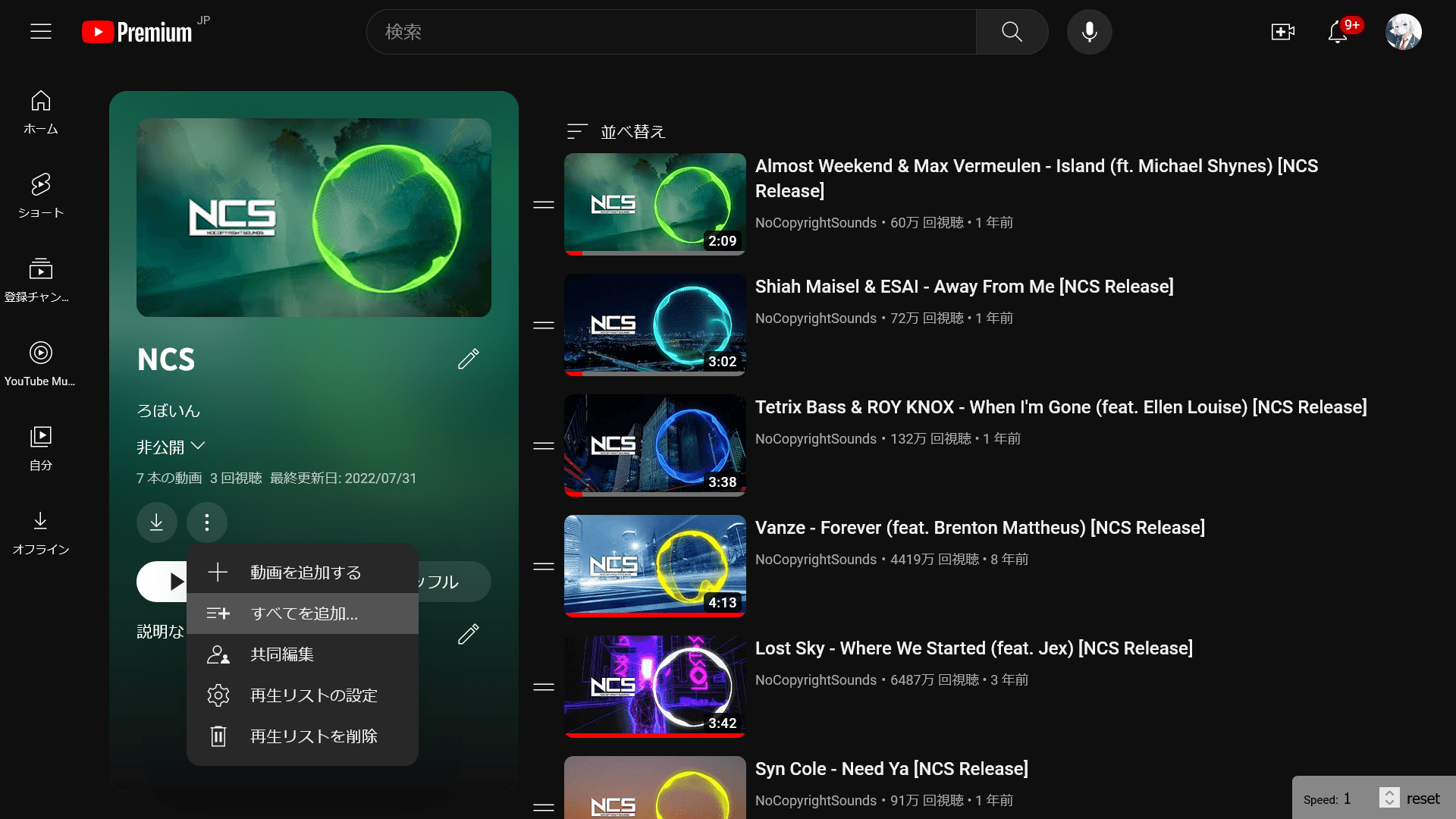Open 並べ替え sort dropdown
This screenshot has width=1456, height=819.
(616, 132)
